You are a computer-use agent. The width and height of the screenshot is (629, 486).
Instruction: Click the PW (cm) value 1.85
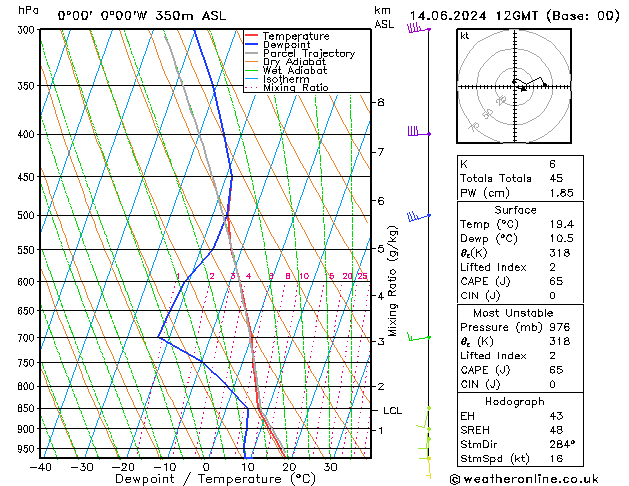561,192
